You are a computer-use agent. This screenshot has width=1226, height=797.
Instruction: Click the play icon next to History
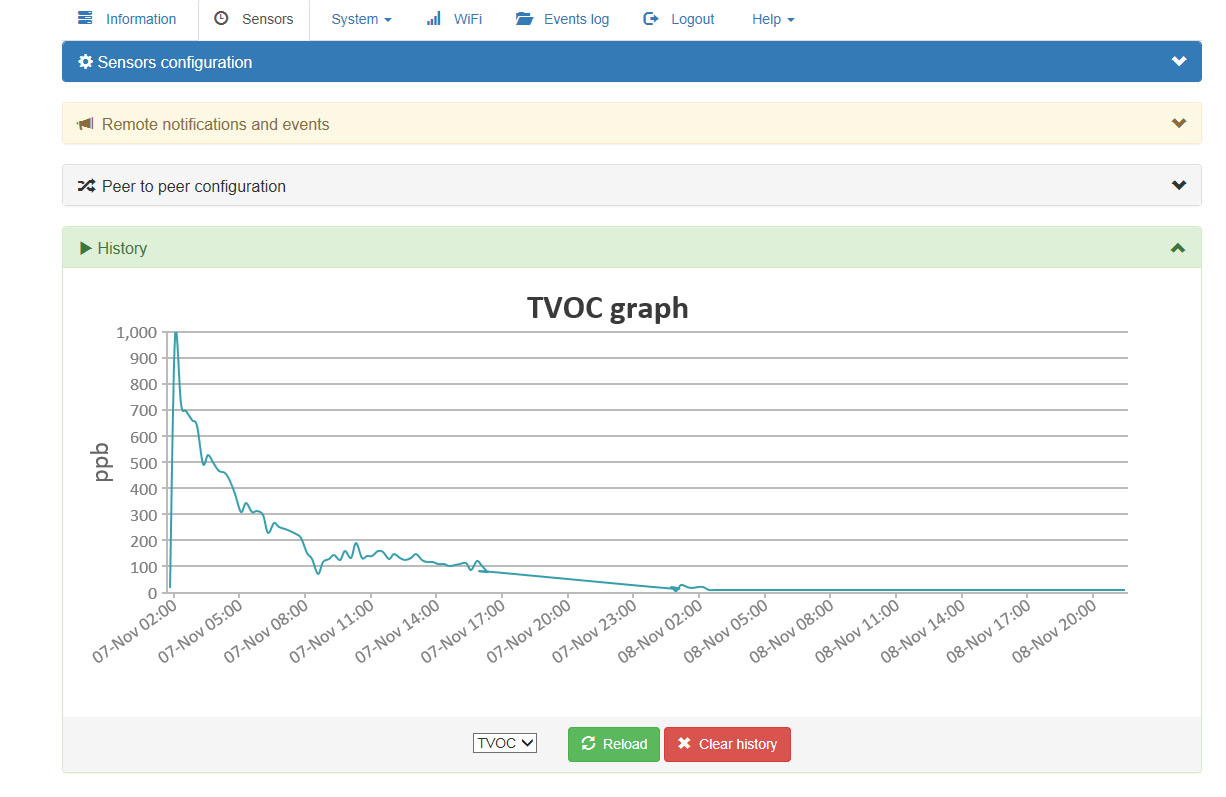tap(86, 248)
